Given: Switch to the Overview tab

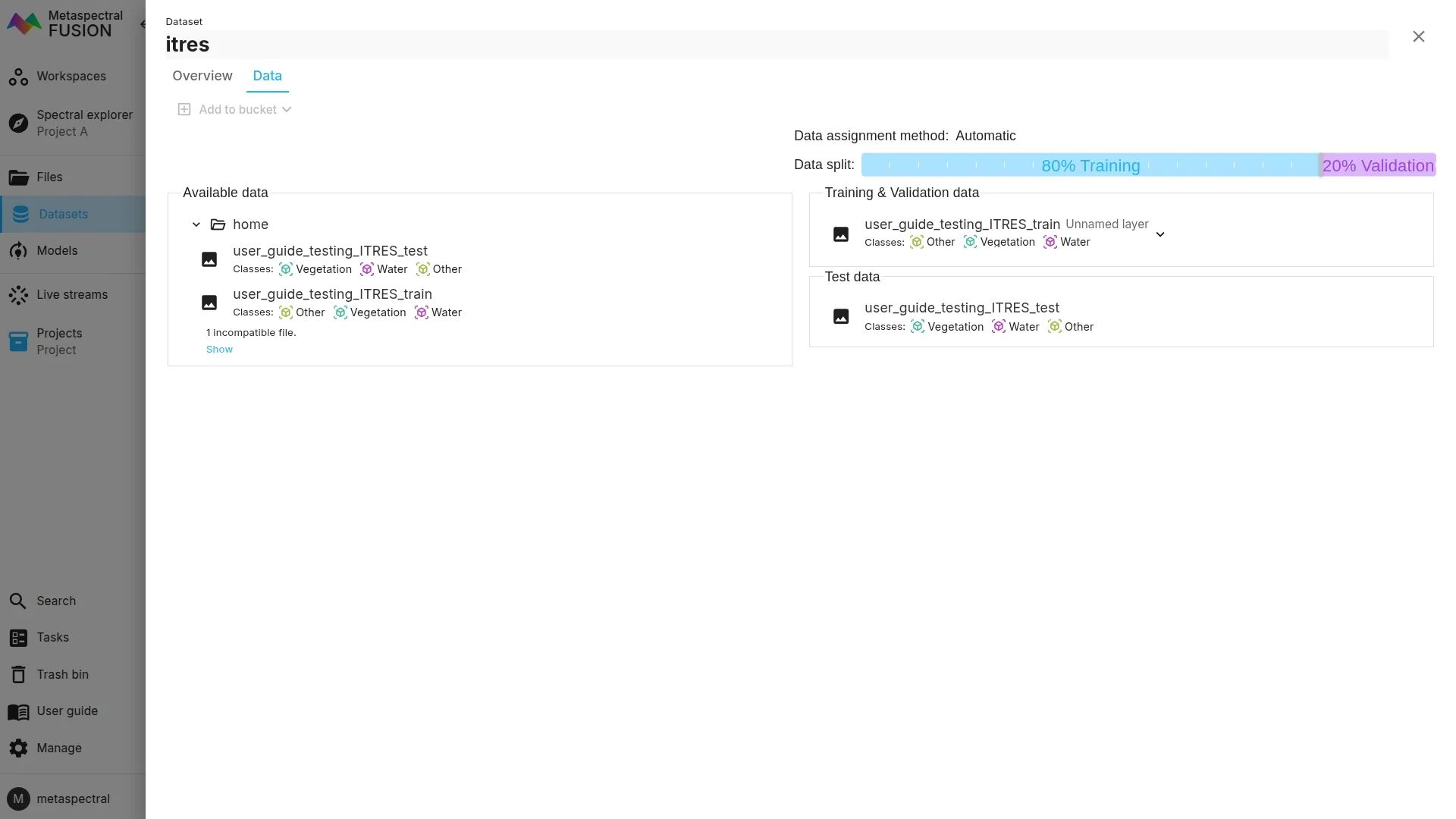Looking at the screenshot, I should (x=202, y=76).
